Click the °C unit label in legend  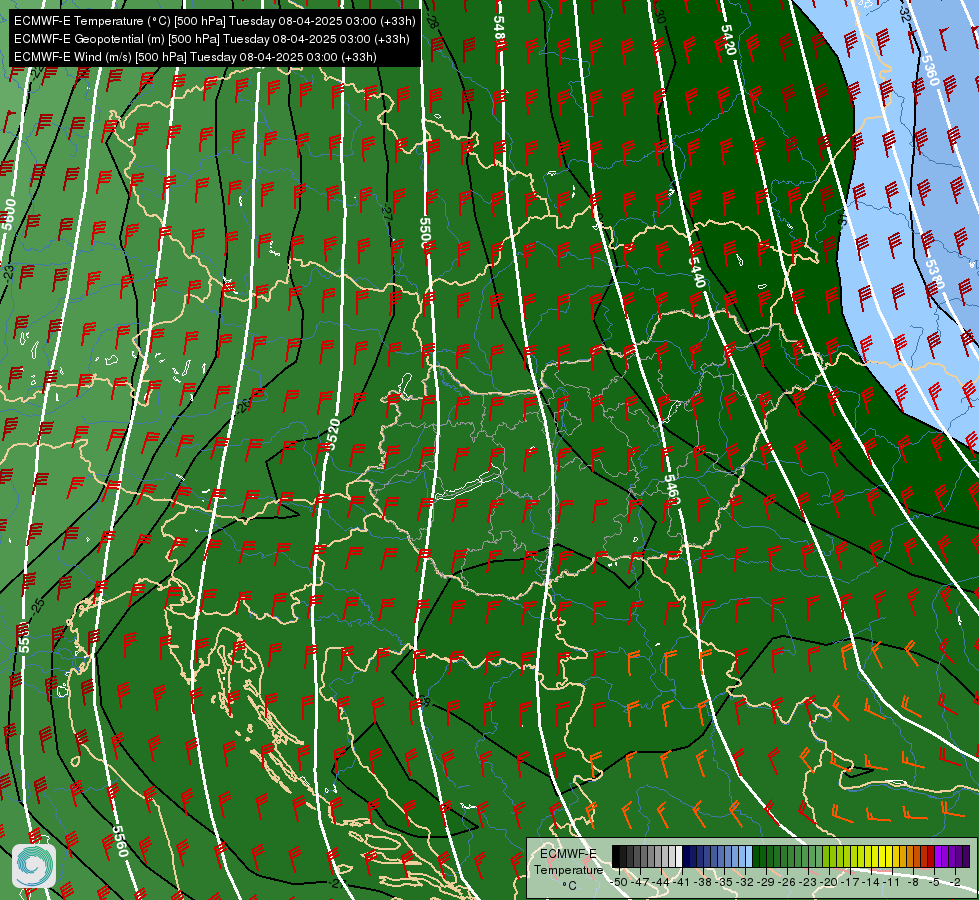[x=569, y=886]
